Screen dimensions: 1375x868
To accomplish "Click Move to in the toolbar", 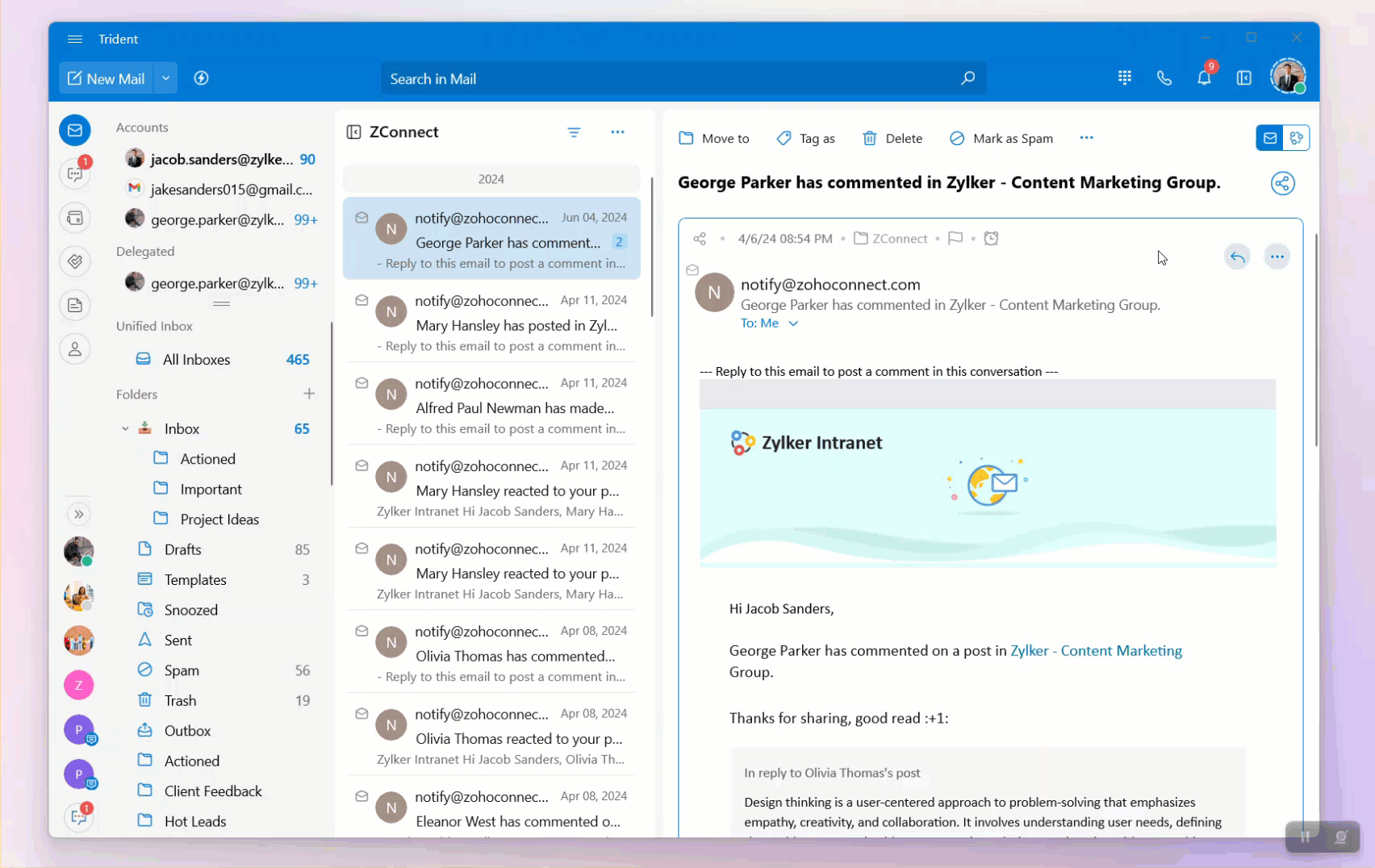I will pos(714,138).
